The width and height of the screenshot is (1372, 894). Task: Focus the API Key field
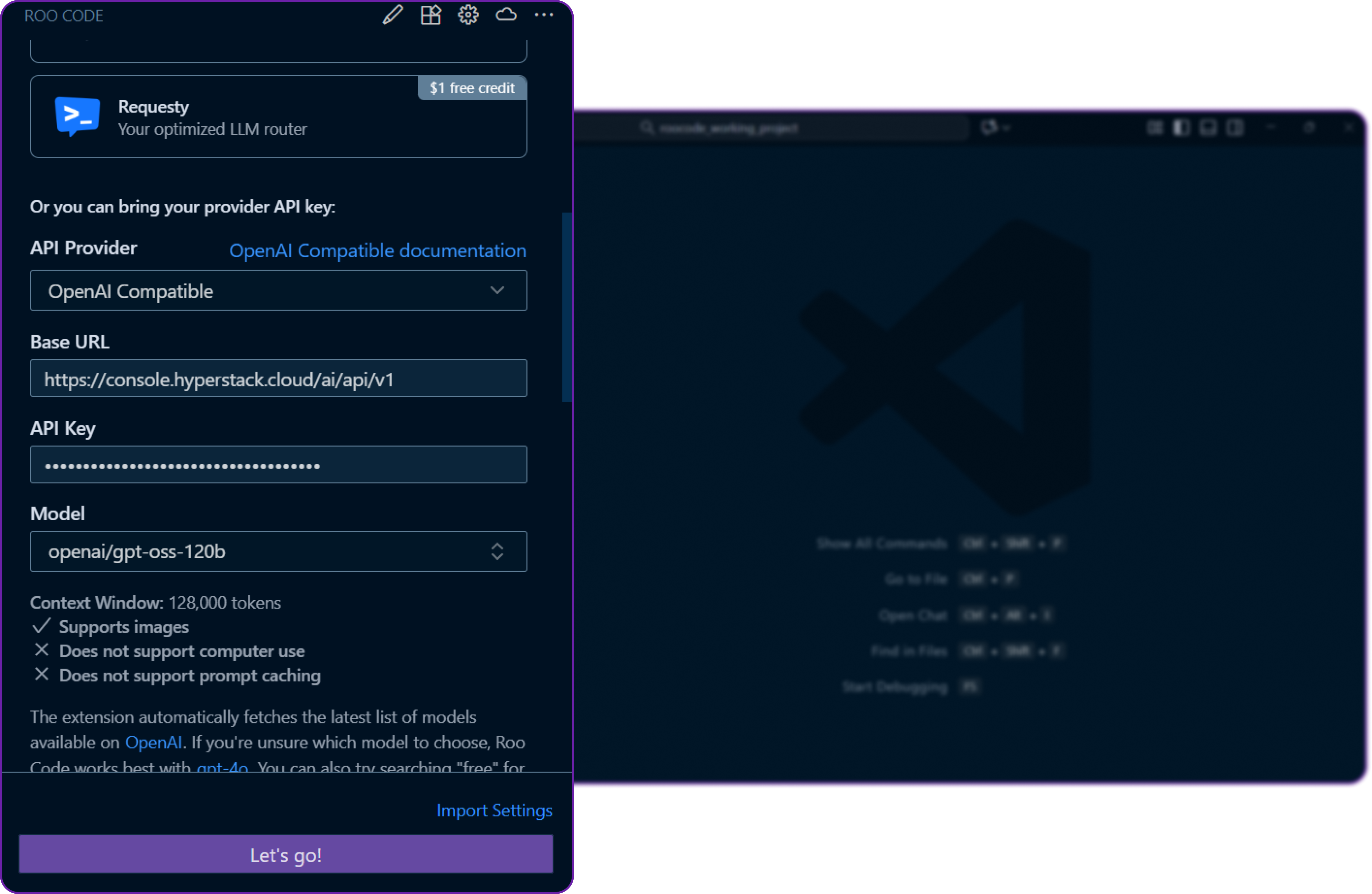click(x=278, y=464)
